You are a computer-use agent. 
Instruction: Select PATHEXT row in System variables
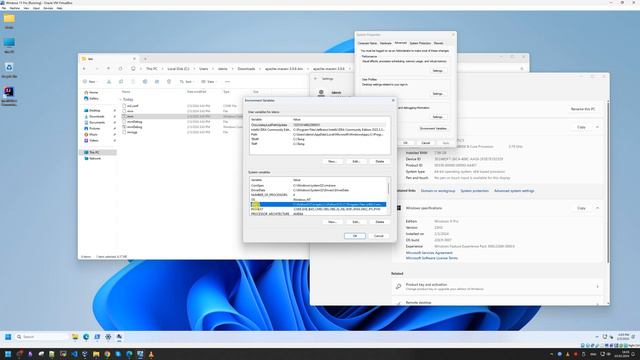[x=318, y=209]
